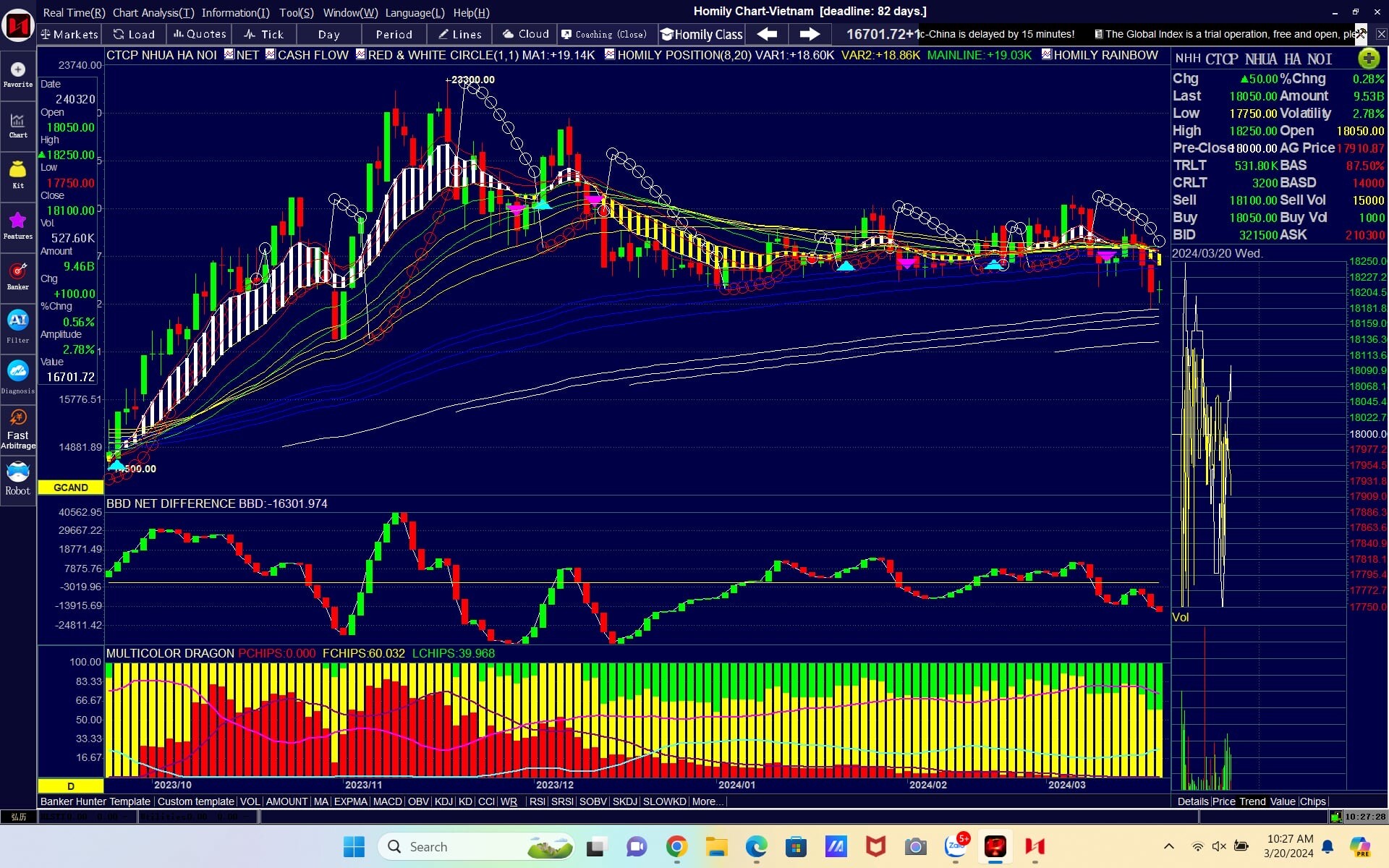
Task: Open McAfee icon in taskbar
Action: tap(875, 846)
